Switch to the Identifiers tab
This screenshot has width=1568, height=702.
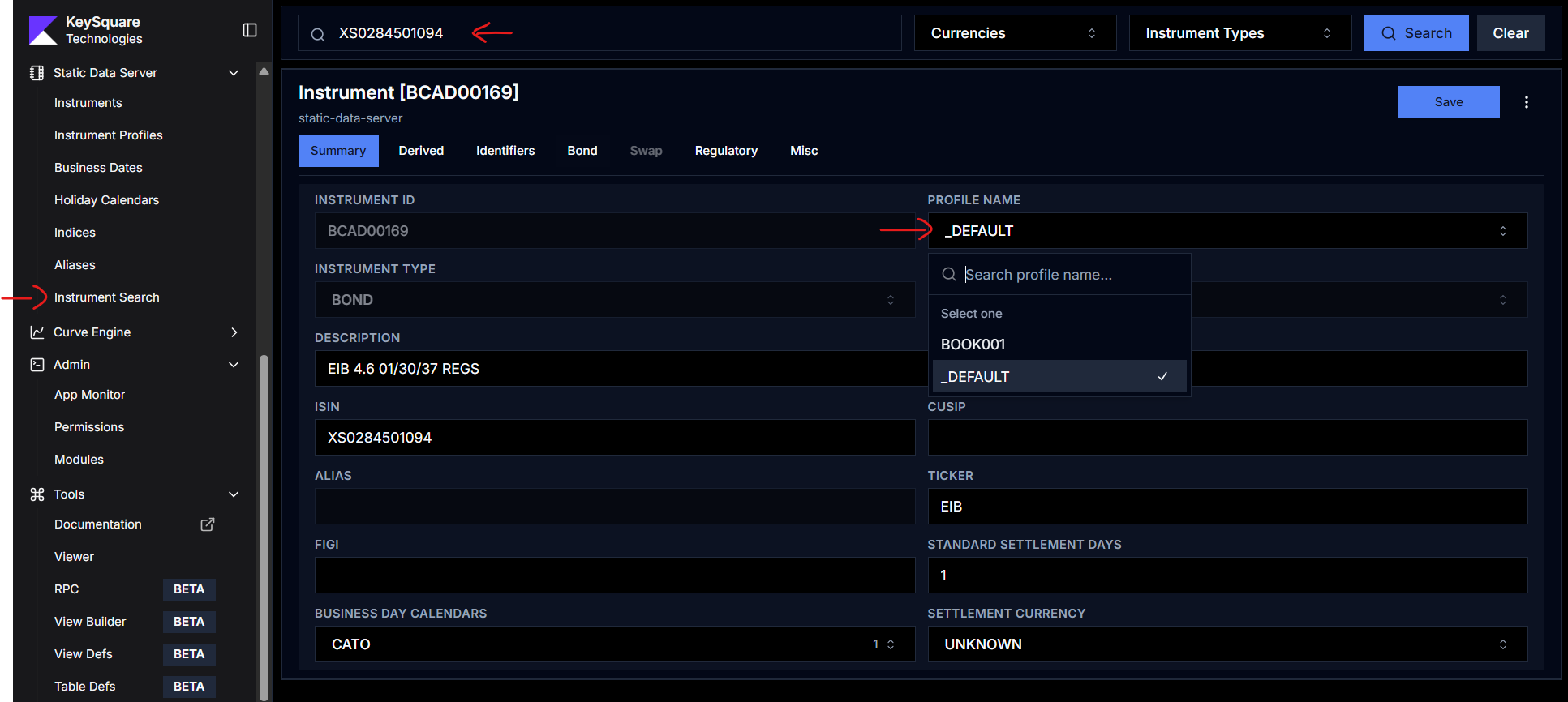point(505,151)
